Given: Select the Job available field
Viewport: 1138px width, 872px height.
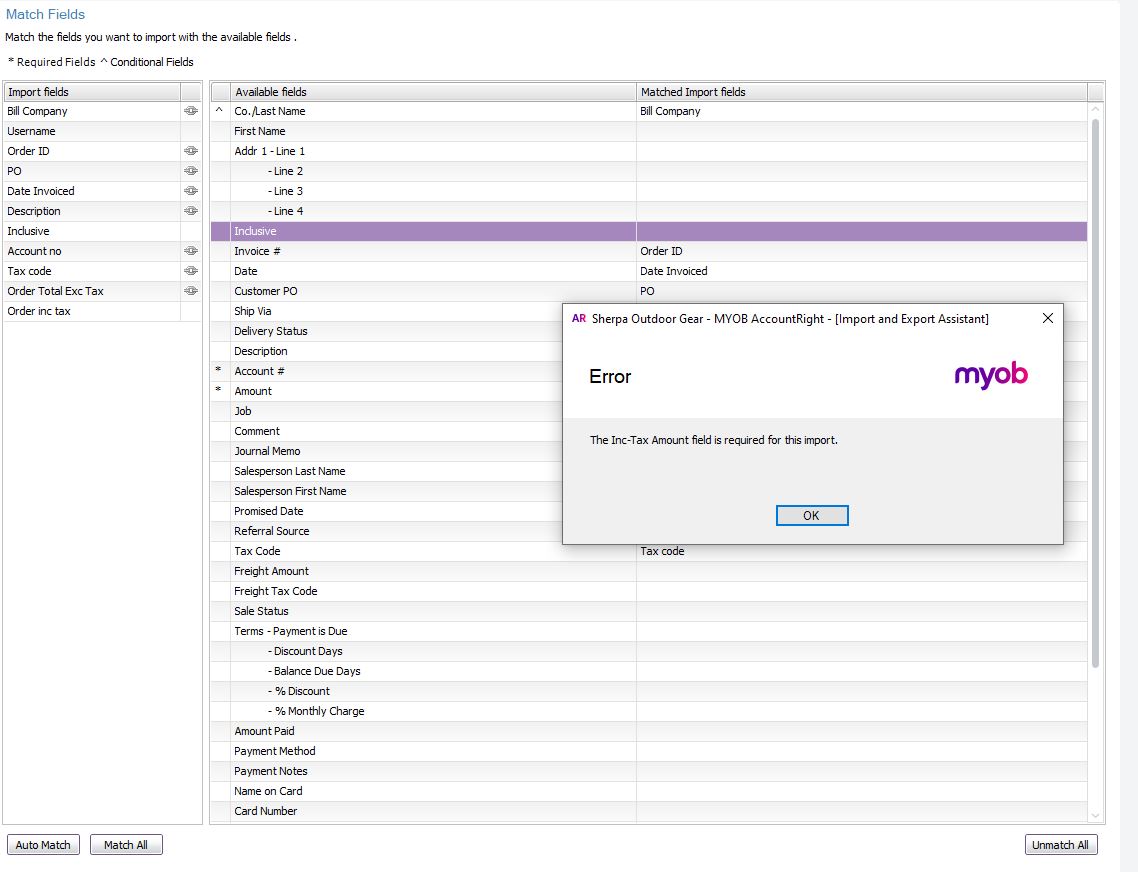Looking at the screenshot, I should click(396, 411).
